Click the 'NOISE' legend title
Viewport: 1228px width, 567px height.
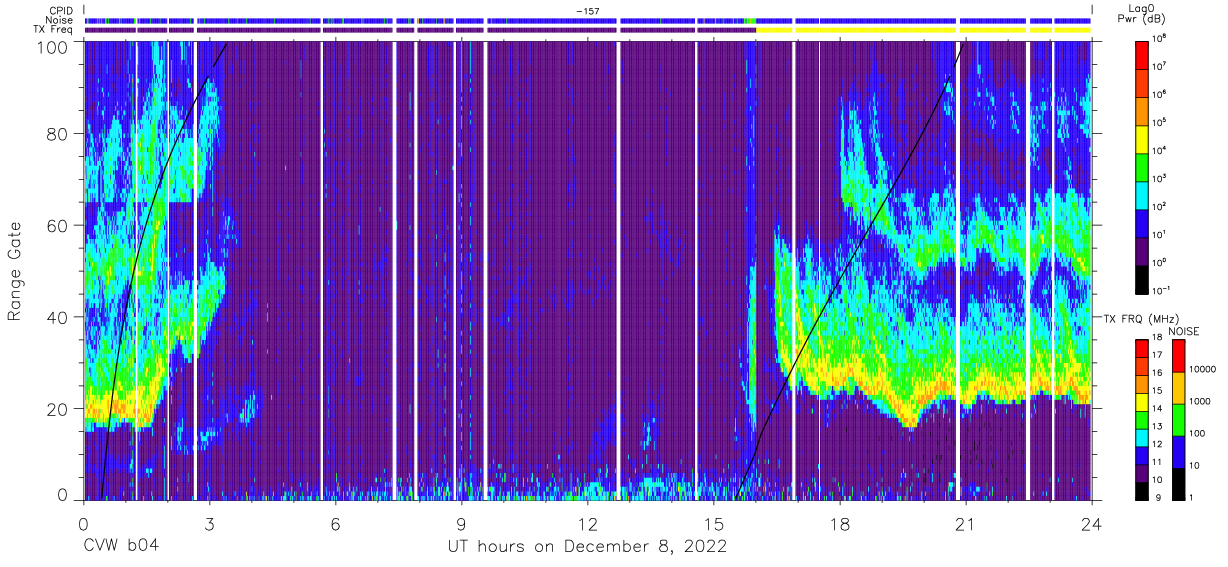click(1184, 330)
